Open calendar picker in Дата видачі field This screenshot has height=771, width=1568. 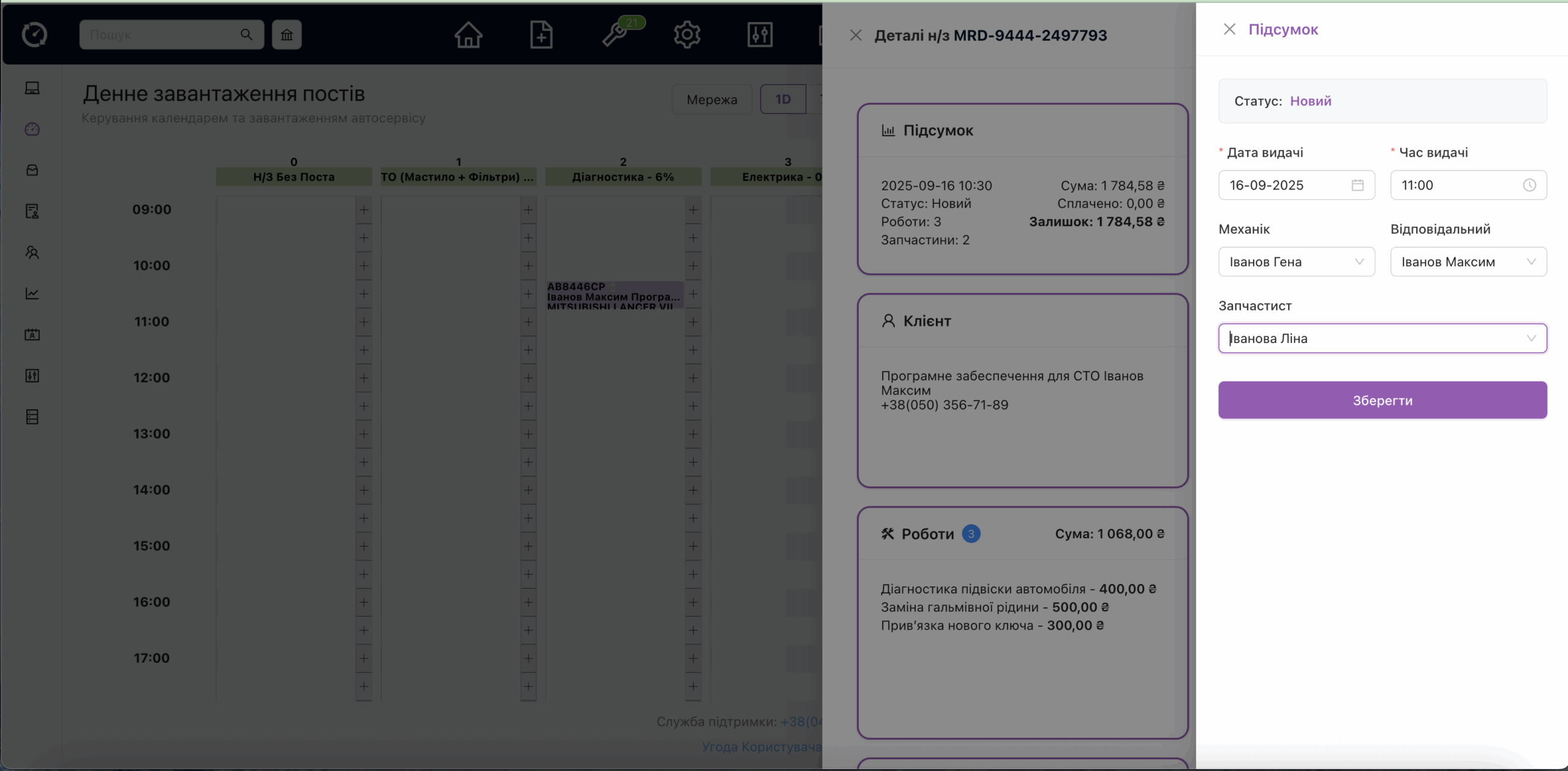pos(1357,185)
